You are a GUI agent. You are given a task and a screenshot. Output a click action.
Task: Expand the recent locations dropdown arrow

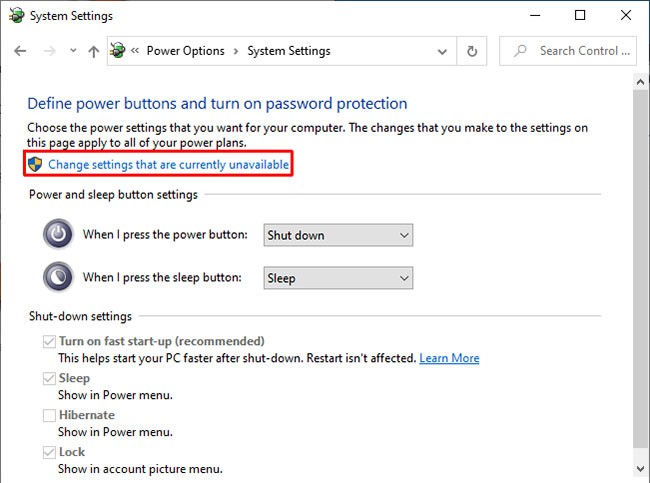coord(73,51)
